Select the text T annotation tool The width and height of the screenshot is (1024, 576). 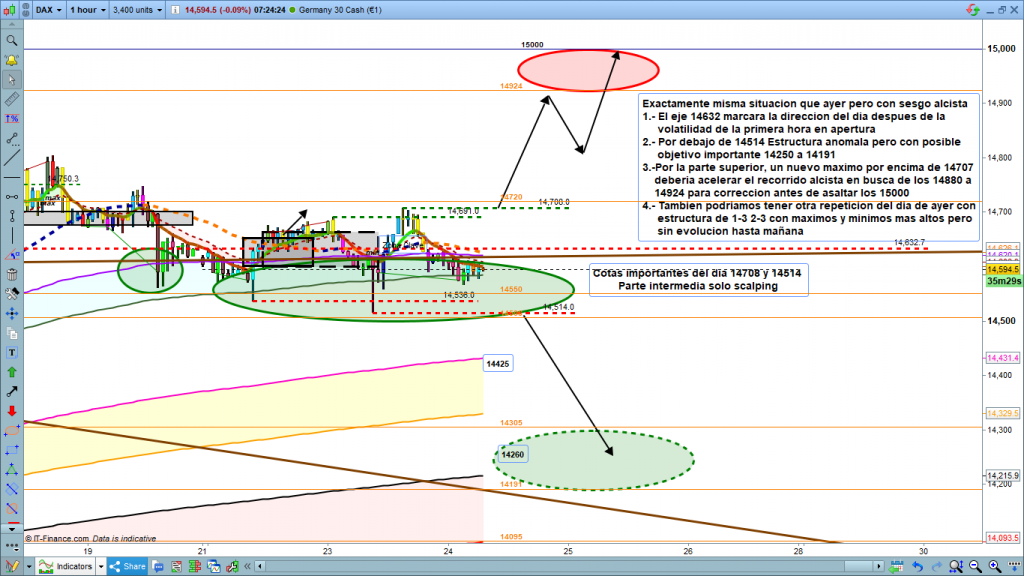pyautogui.click(x=12, y=352)
